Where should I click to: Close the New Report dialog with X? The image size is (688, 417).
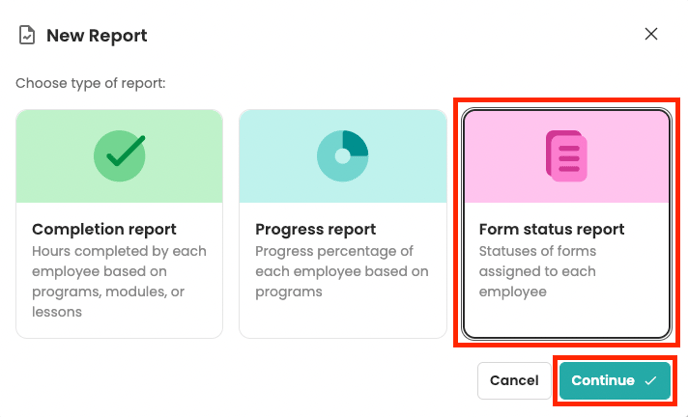point(651,34)
